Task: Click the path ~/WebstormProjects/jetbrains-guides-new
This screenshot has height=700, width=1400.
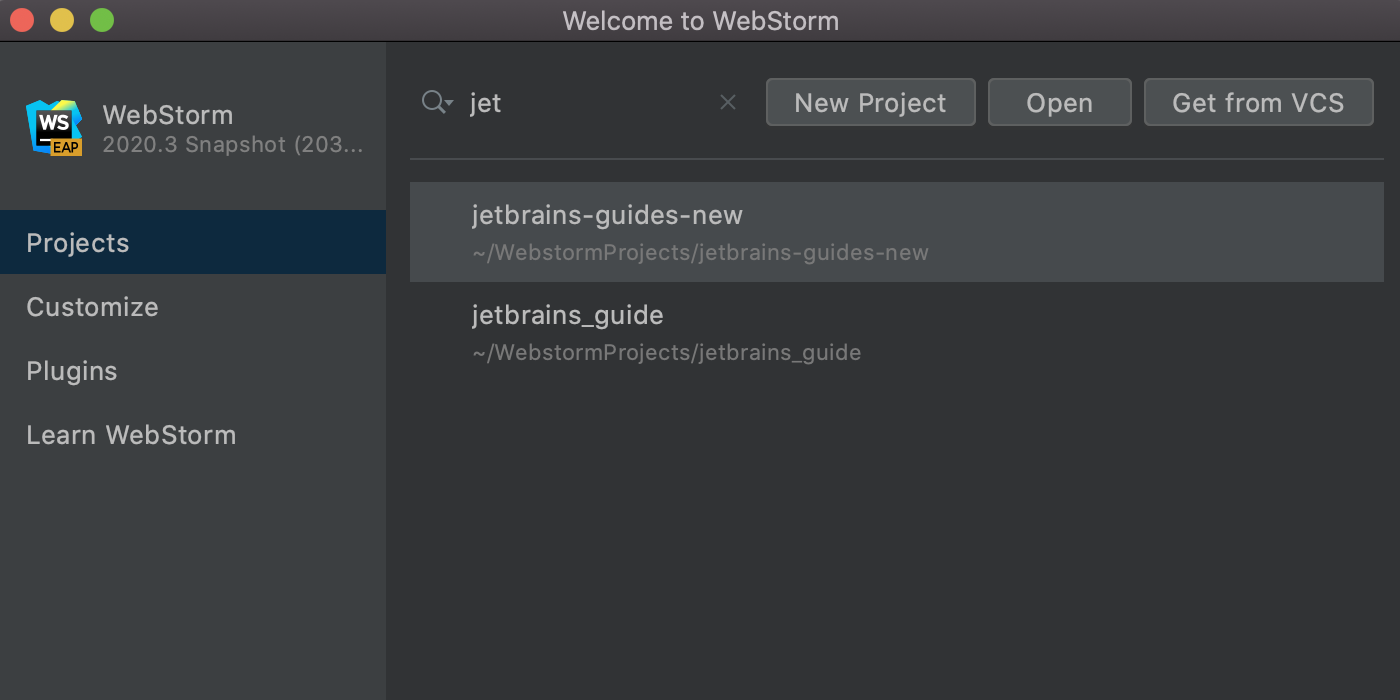Action: pos(700,253)
